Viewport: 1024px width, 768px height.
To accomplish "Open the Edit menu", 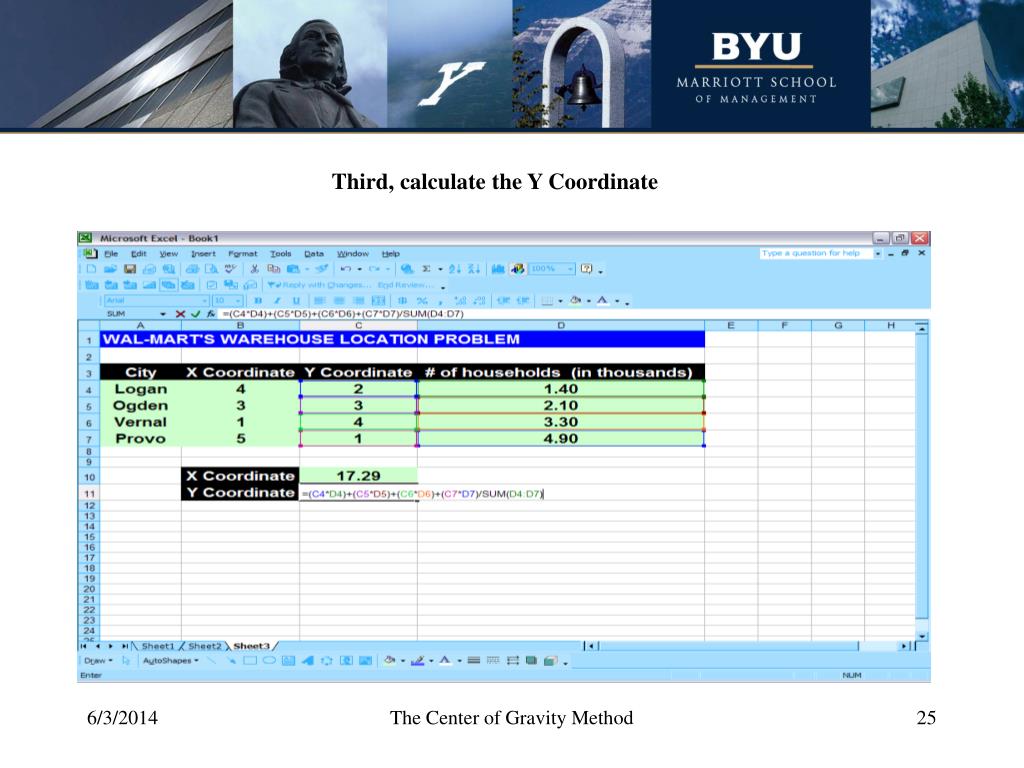I will 138,254.
